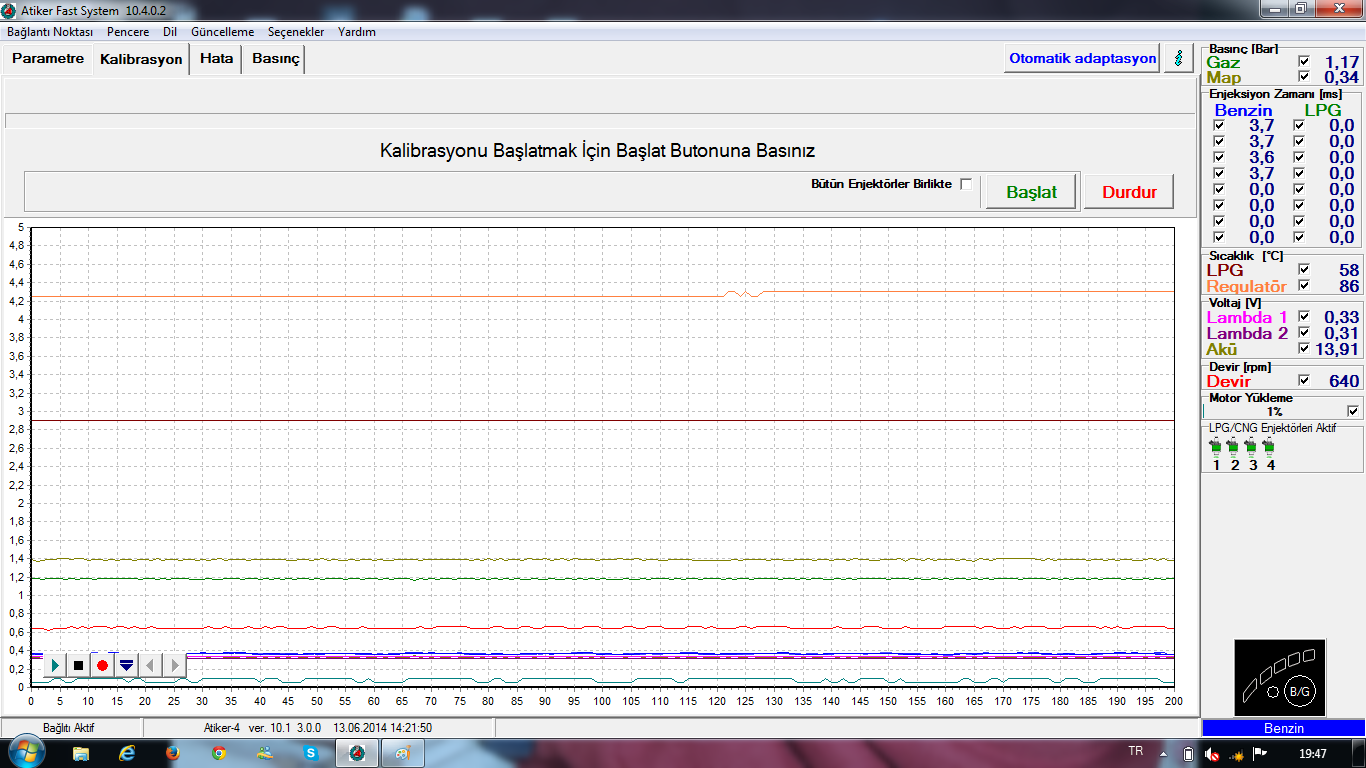Screen dimensions: 1366x768
Task: Toggle the Motor Yükleme checkbox
Action: (x=1353, y=411)
